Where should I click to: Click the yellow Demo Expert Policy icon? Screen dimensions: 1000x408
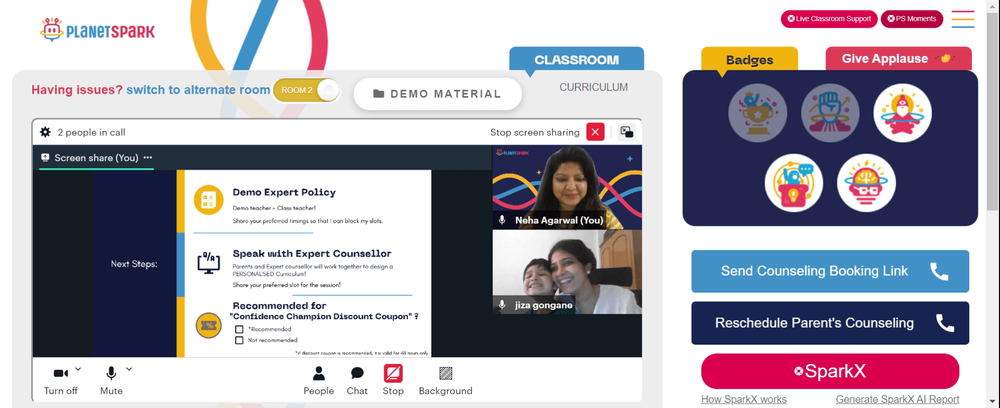(x=209, y=200)
